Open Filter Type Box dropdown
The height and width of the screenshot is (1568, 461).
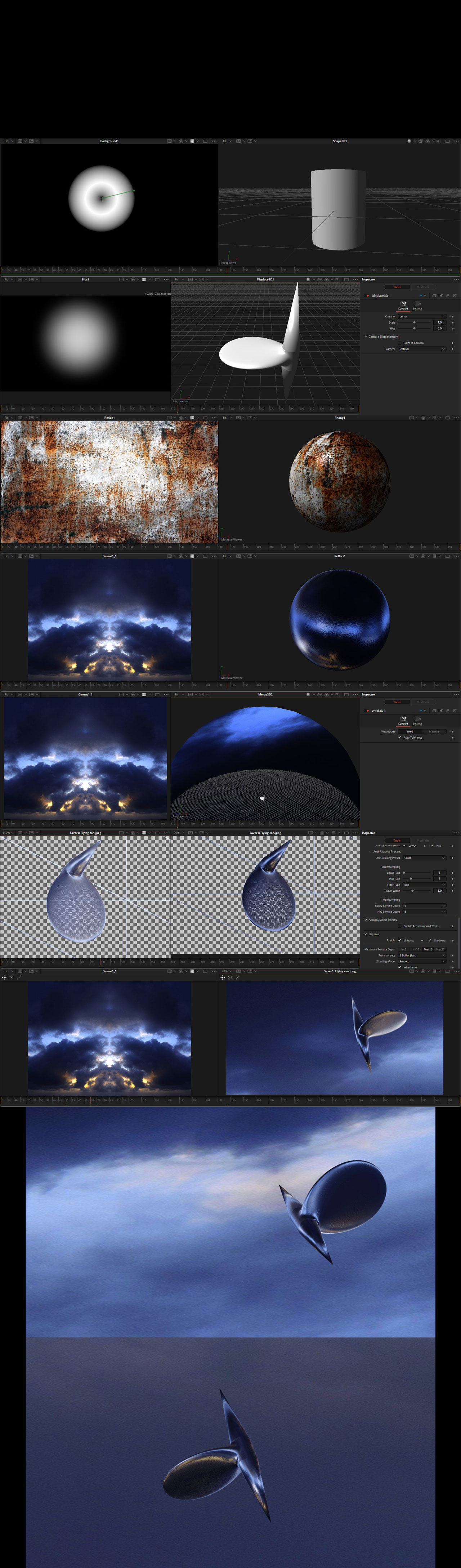coord(425,885)
